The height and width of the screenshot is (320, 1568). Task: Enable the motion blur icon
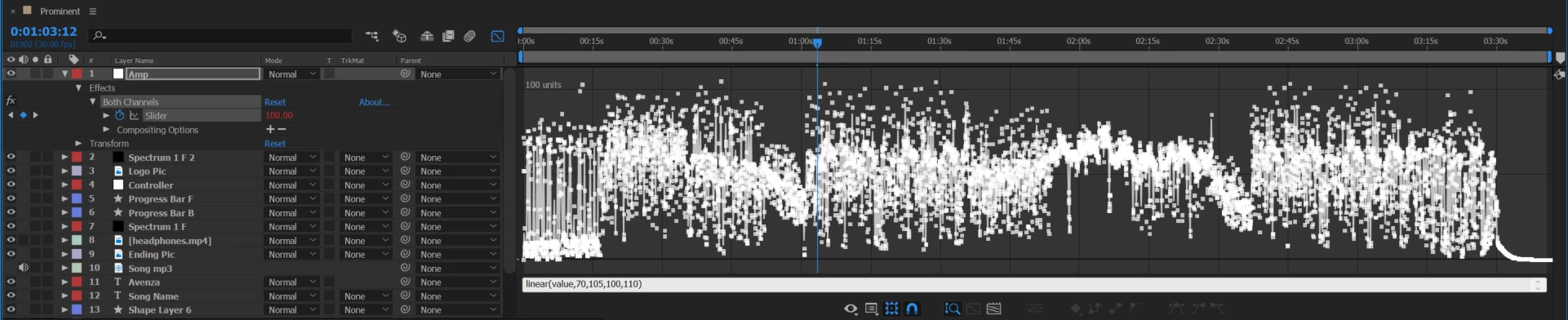(x=469, y=36)
